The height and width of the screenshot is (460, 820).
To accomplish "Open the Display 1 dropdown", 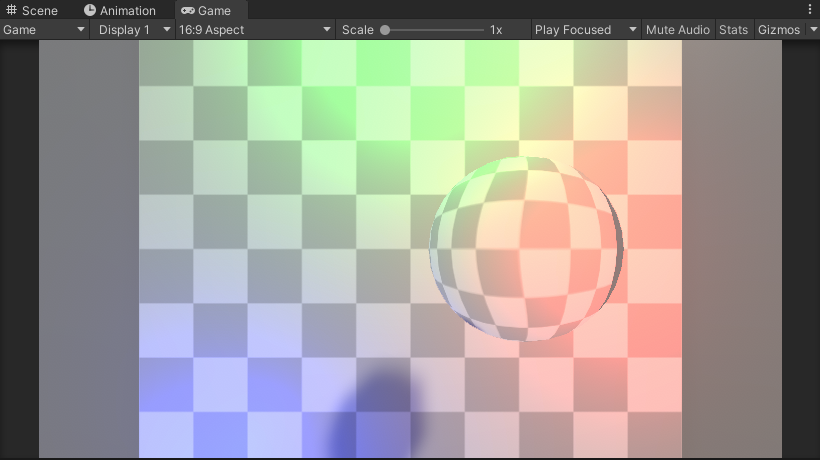I will (x=134, y=30).
